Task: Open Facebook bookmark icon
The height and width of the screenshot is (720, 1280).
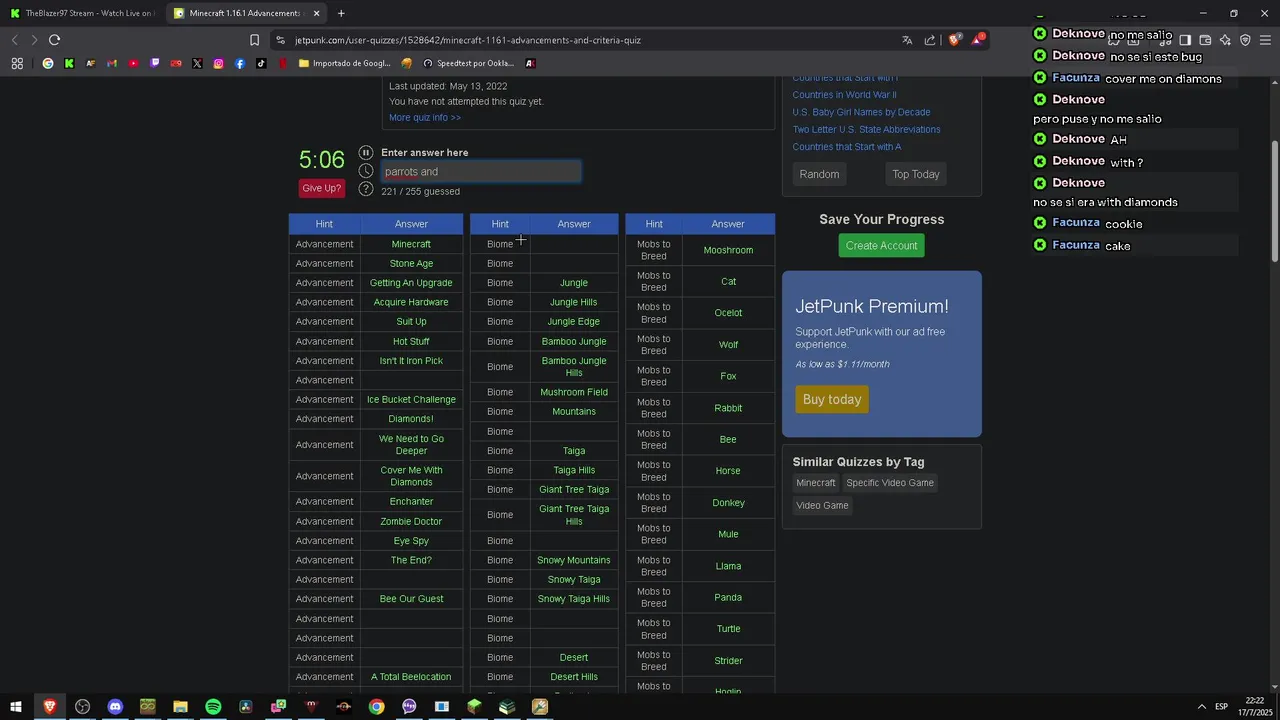Action: tap(240, 63)
